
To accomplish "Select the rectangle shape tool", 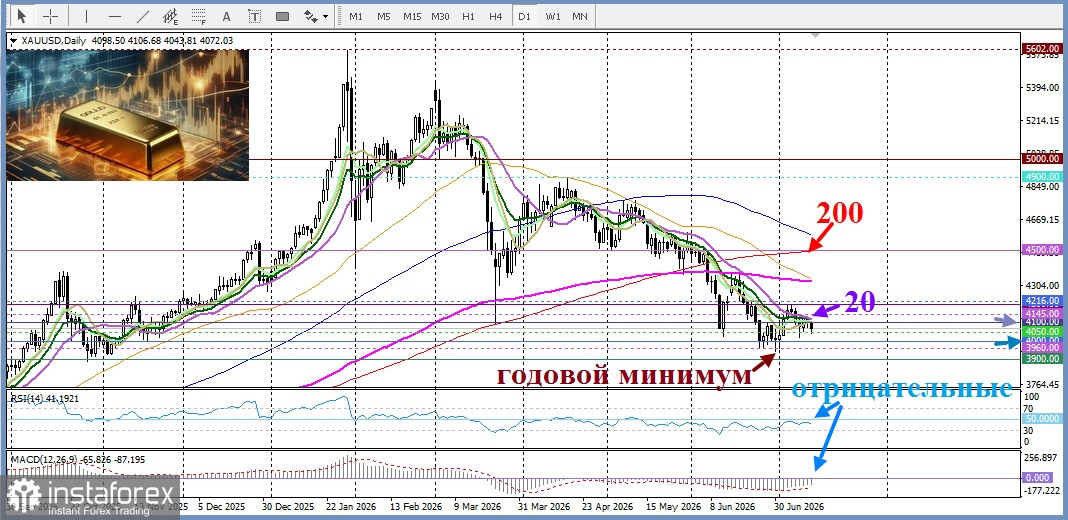I will tap(283, 16).
